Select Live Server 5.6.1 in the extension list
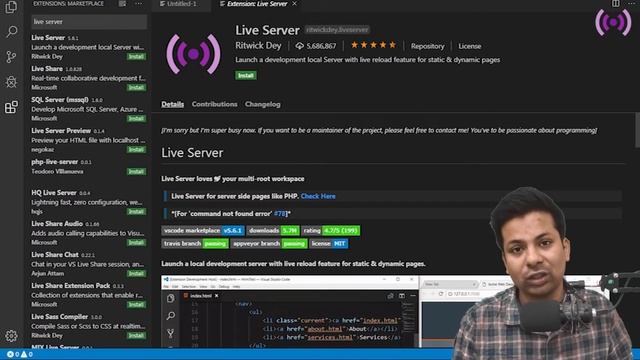 point(88,47)
